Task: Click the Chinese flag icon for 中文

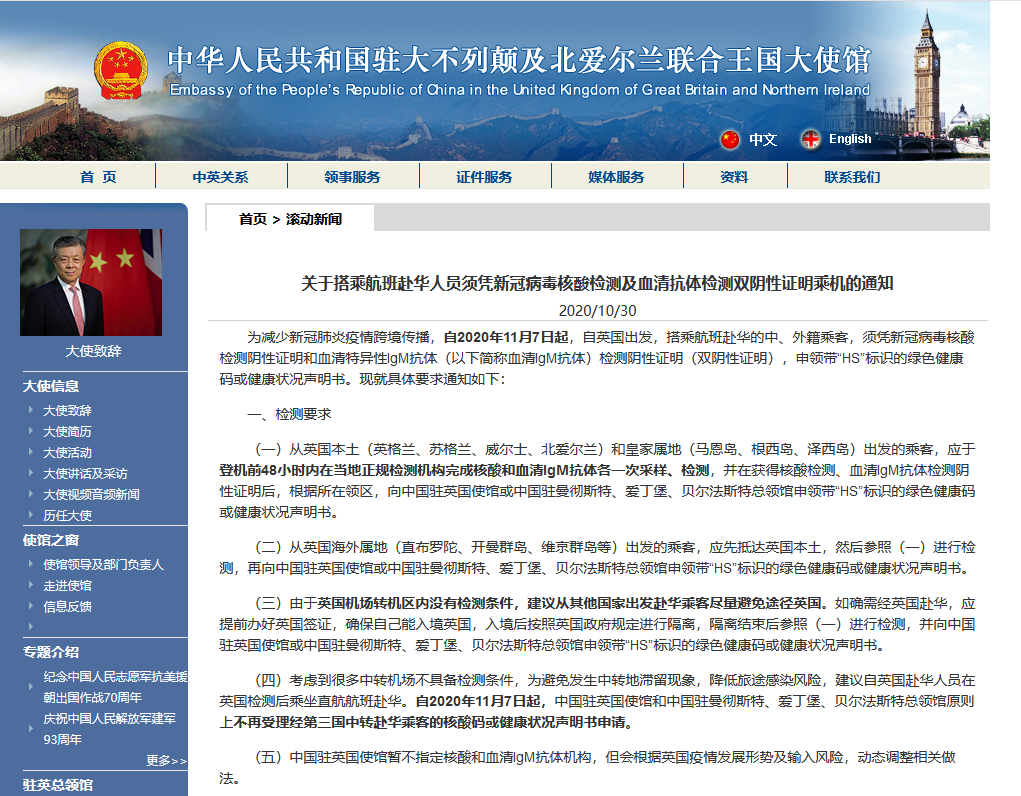Action: 730,139
